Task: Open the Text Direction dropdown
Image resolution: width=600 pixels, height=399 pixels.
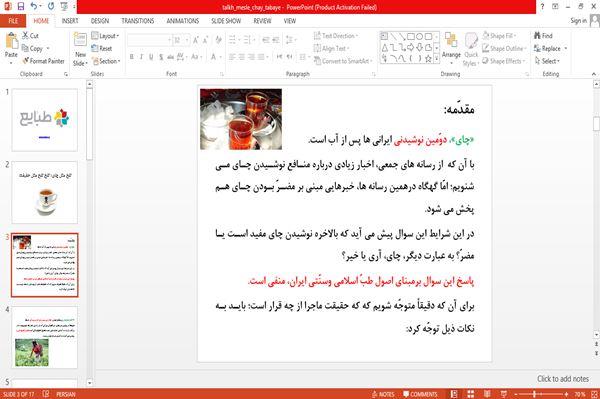Action: (336, 36)
